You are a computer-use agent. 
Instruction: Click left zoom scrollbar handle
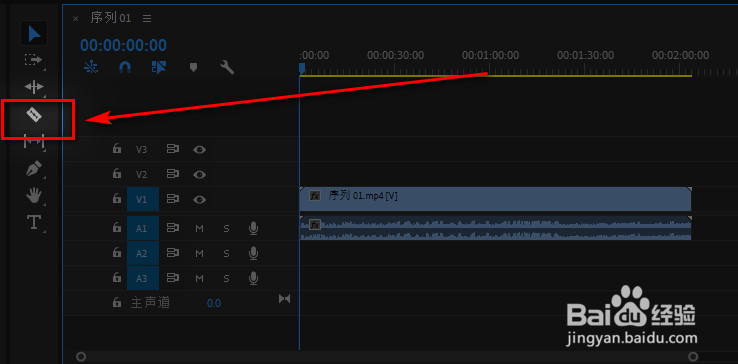(81, 356)
